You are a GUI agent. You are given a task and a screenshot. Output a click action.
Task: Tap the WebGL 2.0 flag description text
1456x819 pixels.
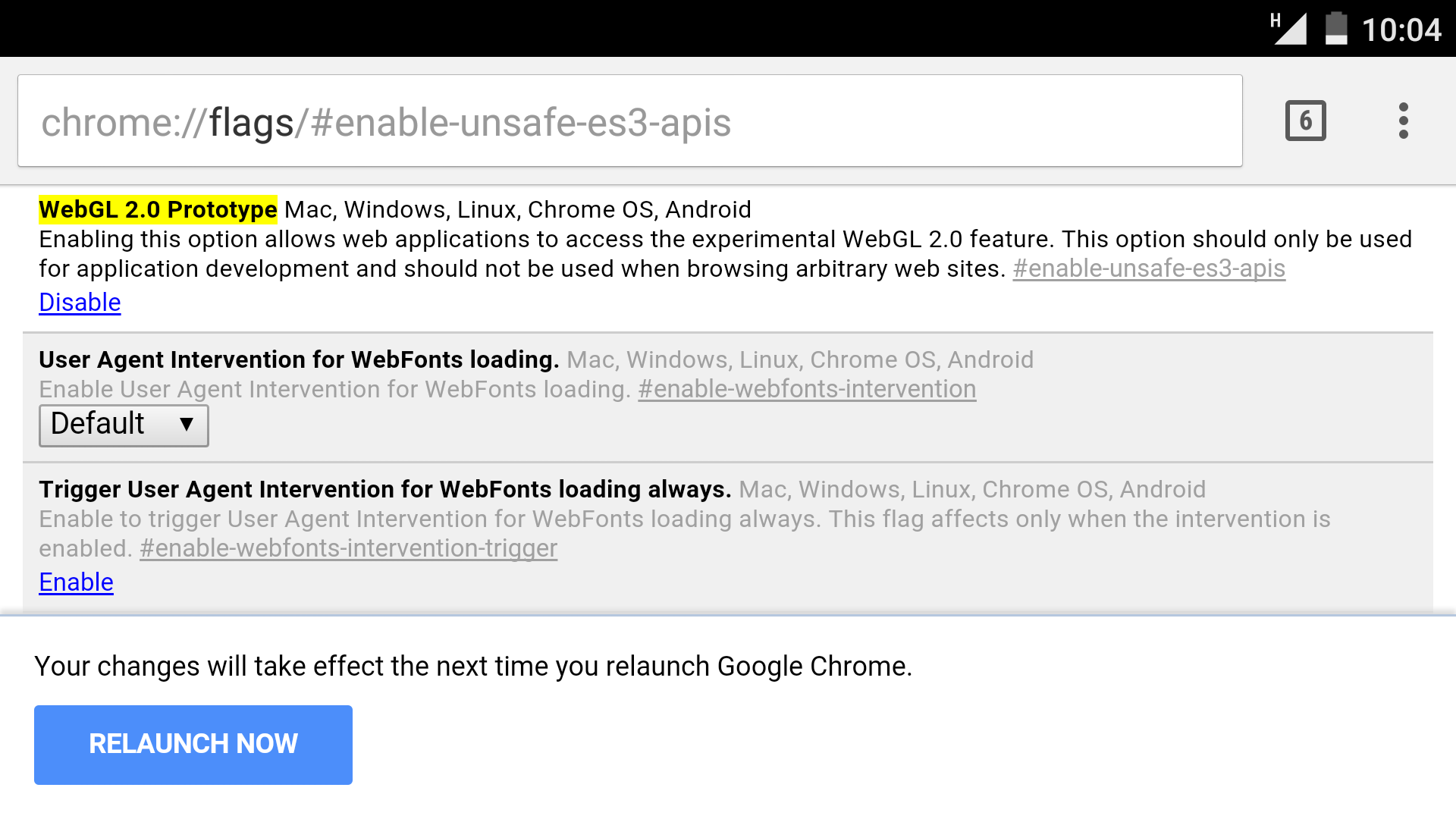tap(725, 254)
